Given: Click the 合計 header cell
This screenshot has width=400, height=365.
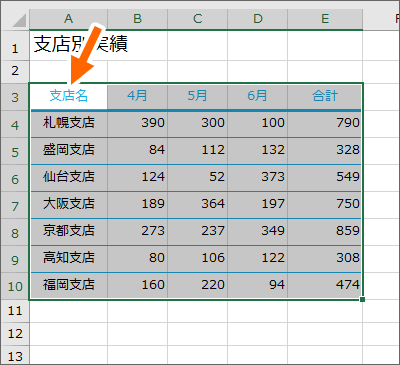Looking at the screenshot, I should tap(325, 96).
